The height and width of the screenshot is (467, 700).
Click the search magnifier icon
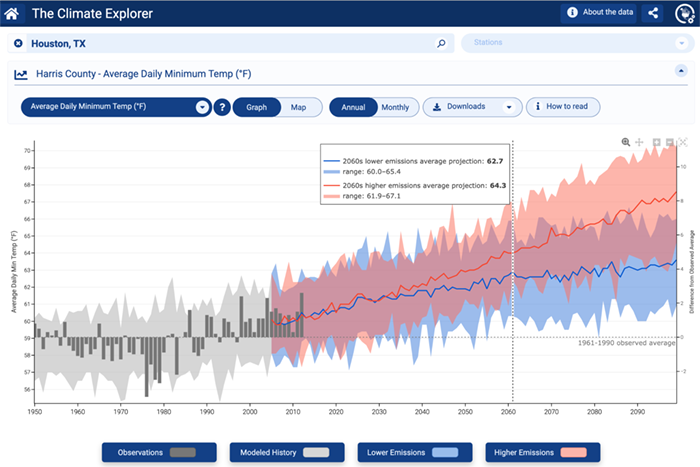441,44
